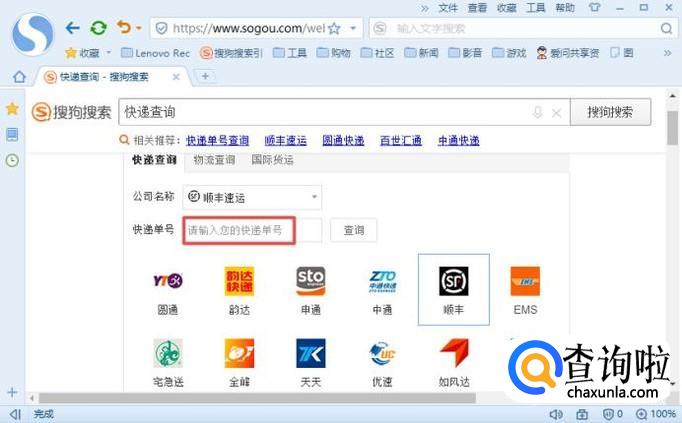
Task: Click the 顺丰速运 related search link
Action: [285, 141]
